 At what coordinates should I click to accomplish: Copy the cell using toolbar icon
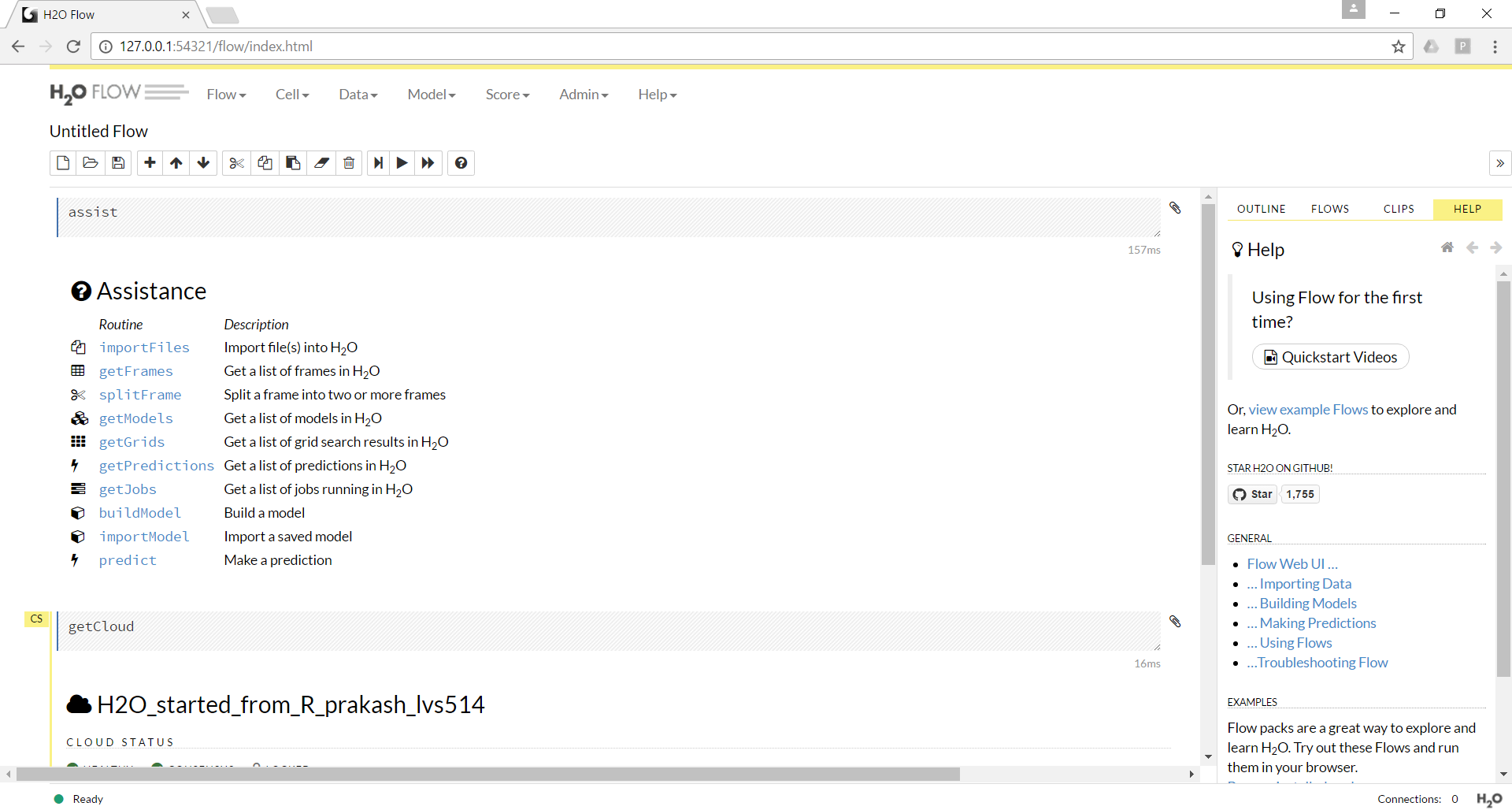coord(265,163)
